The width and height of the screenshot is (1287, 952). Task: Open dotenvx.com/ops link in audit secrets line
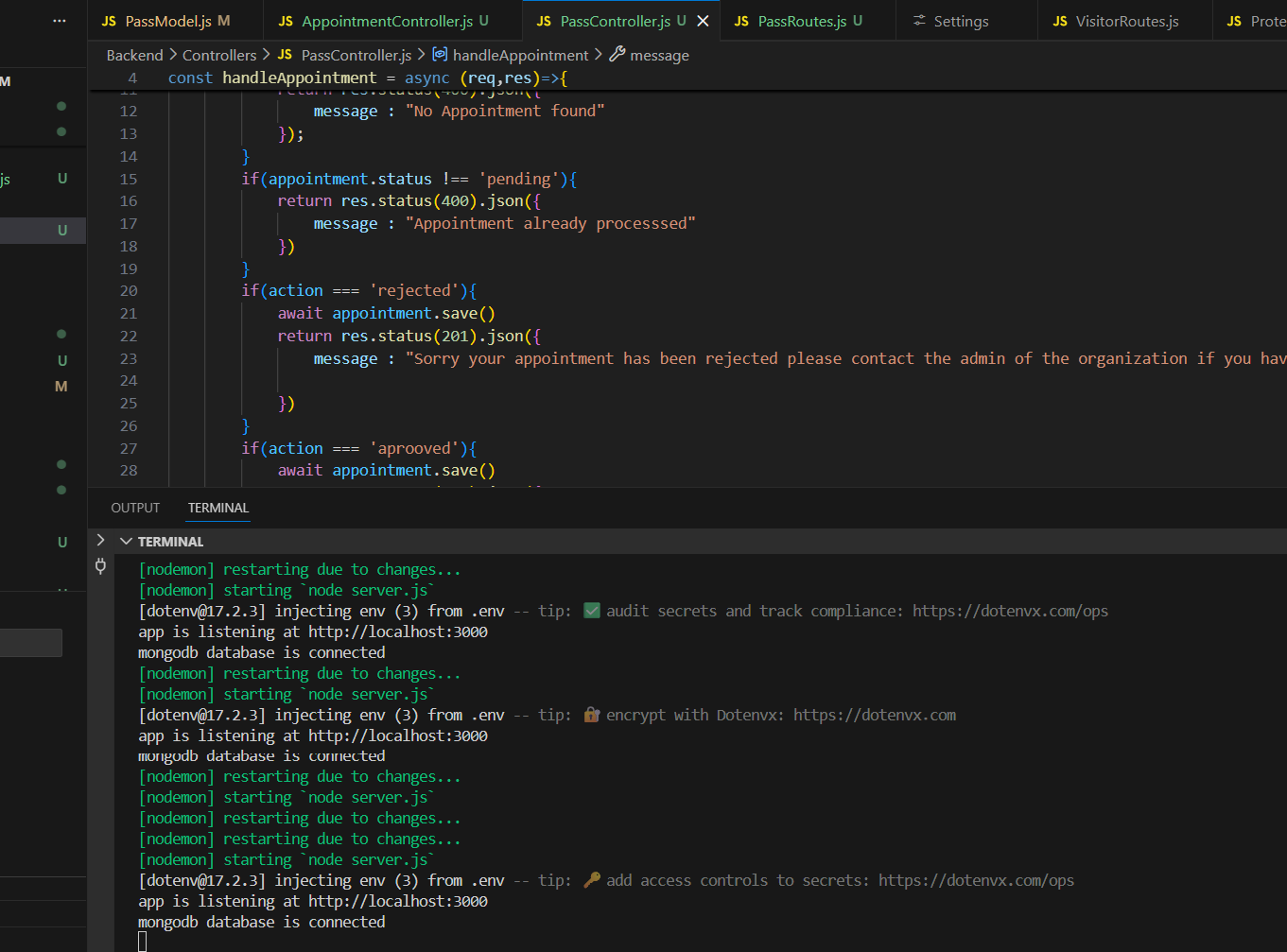coord(1010,611)
